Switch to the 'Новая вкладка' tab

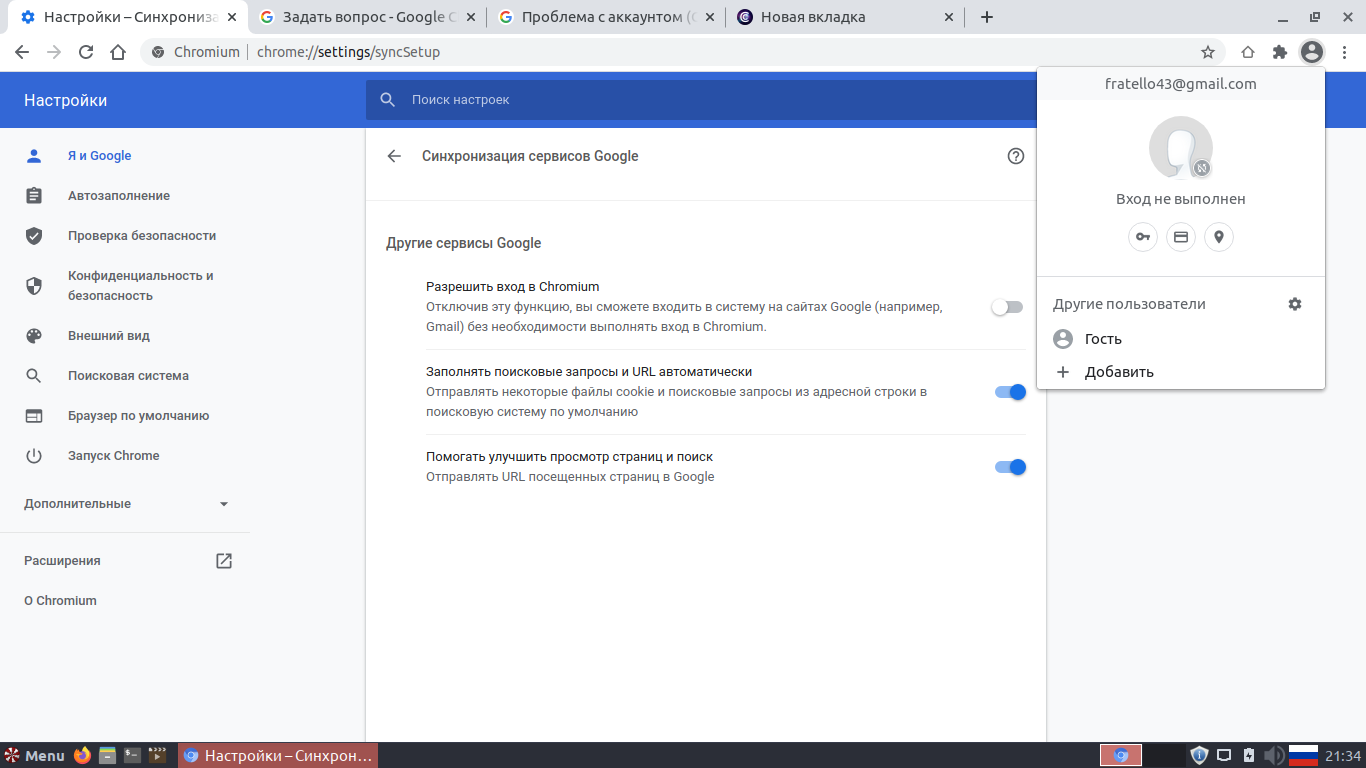[846, 17]
